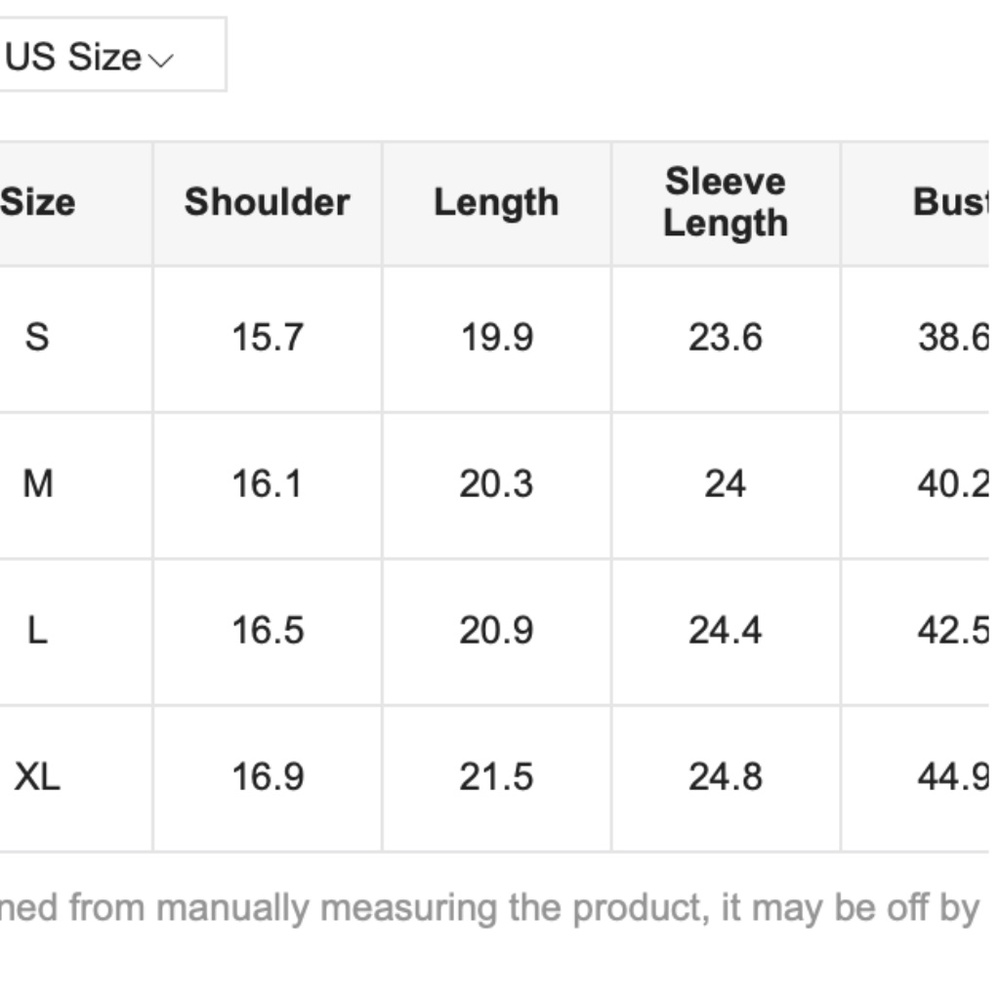Viewport: 1000px width, 1000px height.
Task: Click the 24.4 sleeve length cell
Action: point(726,630)
